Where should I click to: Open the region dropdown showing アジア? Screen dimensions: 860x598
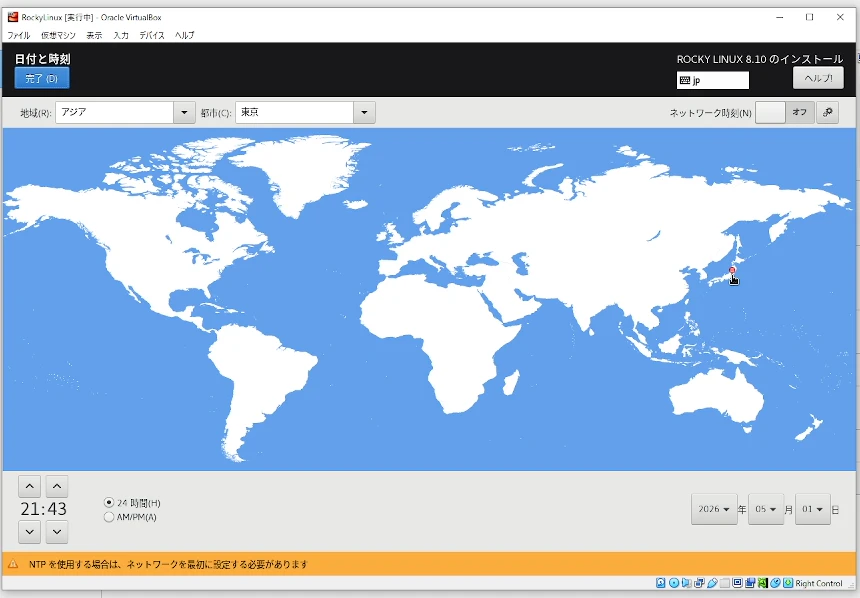coord(184,112)
